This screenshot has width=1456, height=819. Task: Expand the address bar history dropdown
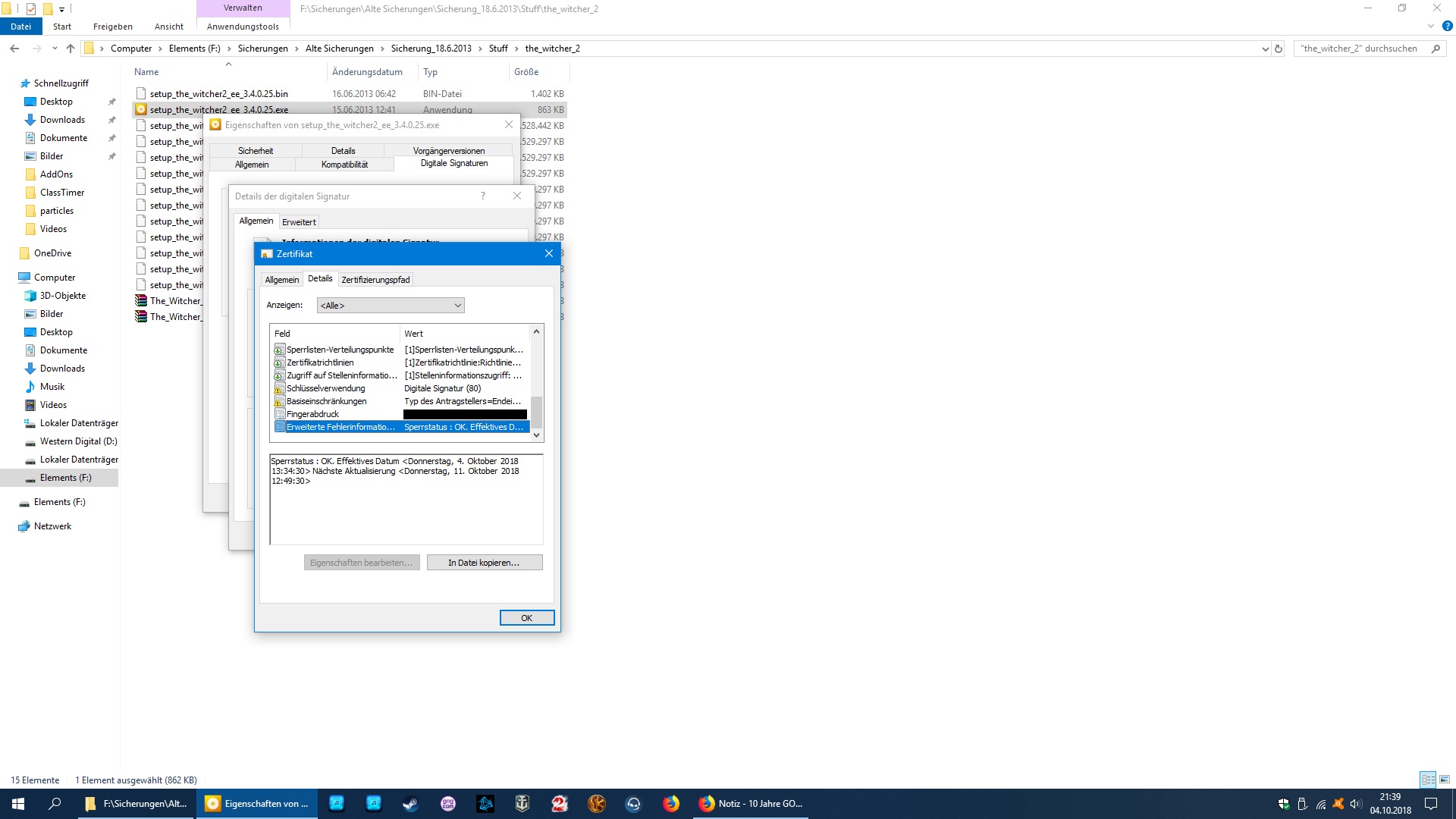1265,49
